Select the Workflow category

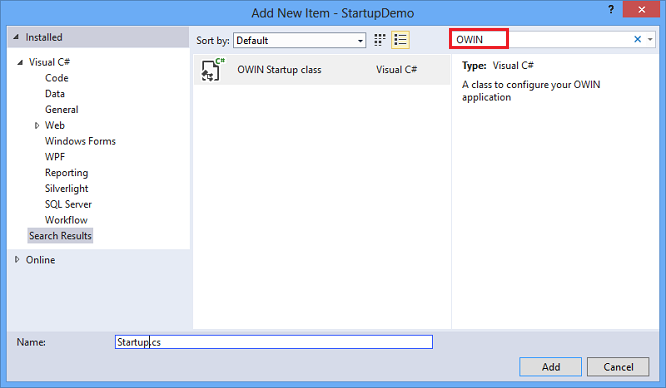66,220
